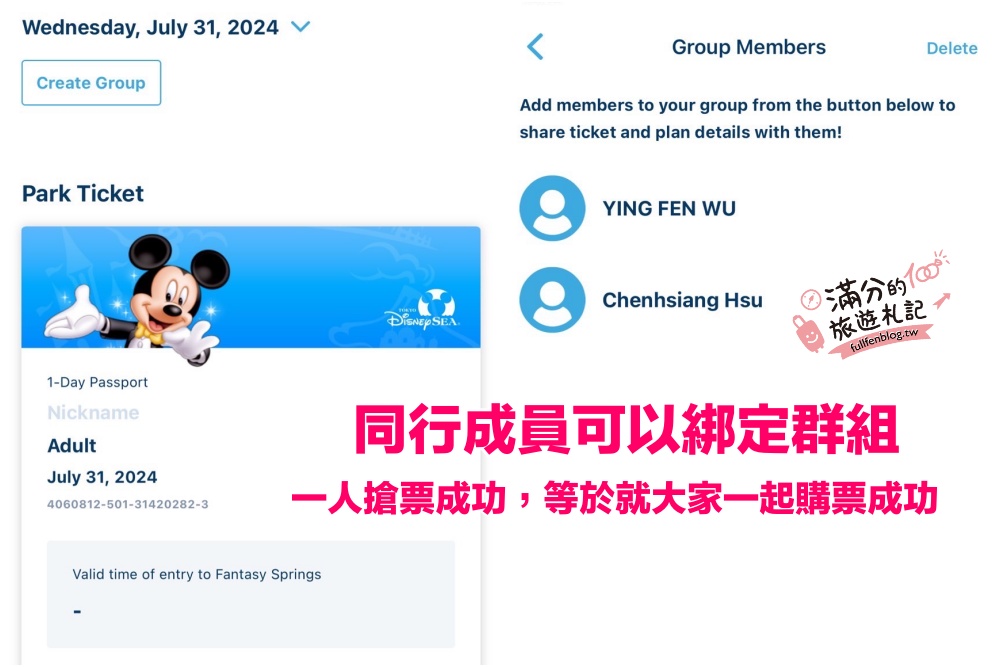This screenshot has height=667, width=1000.
Task: Click the Park Ticket section heading
Action: (x=83, y=193)
